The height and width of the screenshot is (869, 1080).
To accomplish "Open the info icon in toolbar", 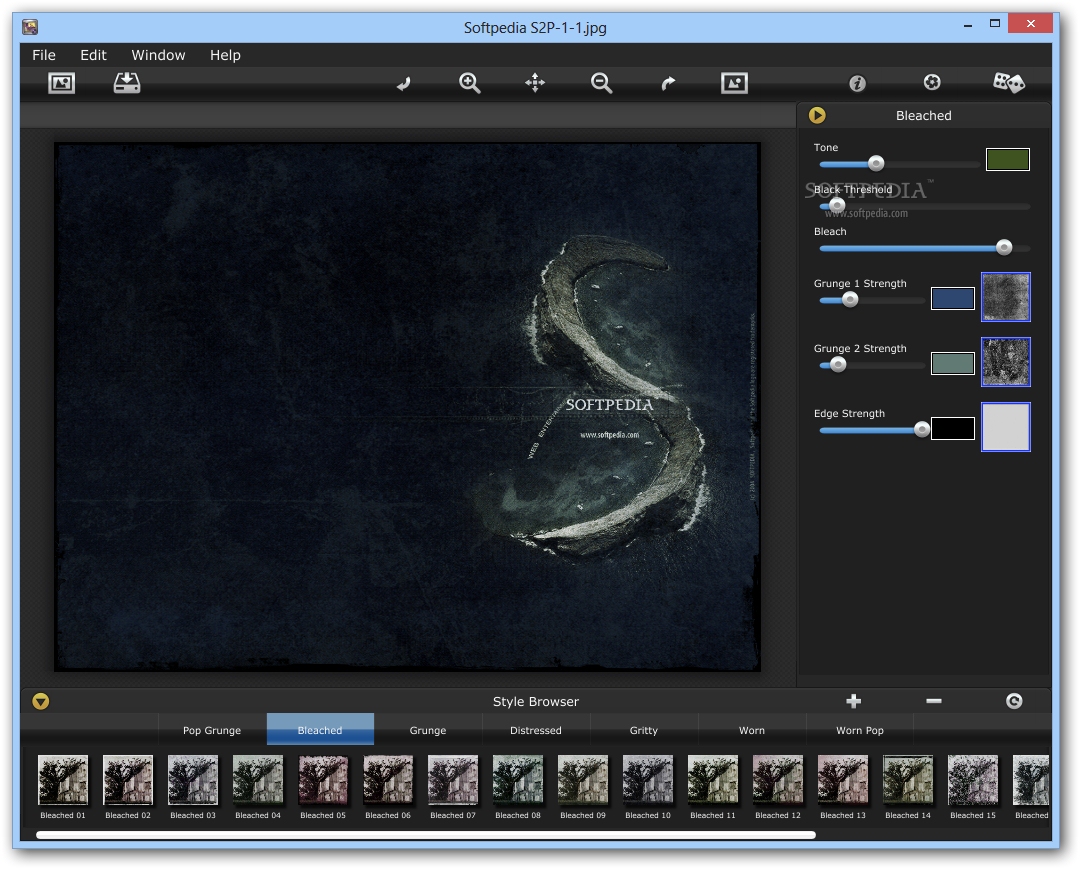I will tap(857, 83).
